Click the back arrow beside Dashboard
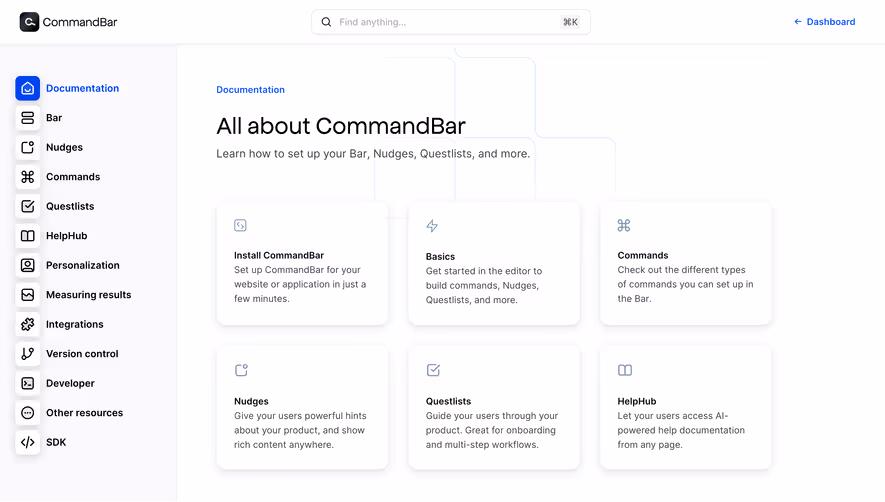The image size is (885, 502). (798, 21)
